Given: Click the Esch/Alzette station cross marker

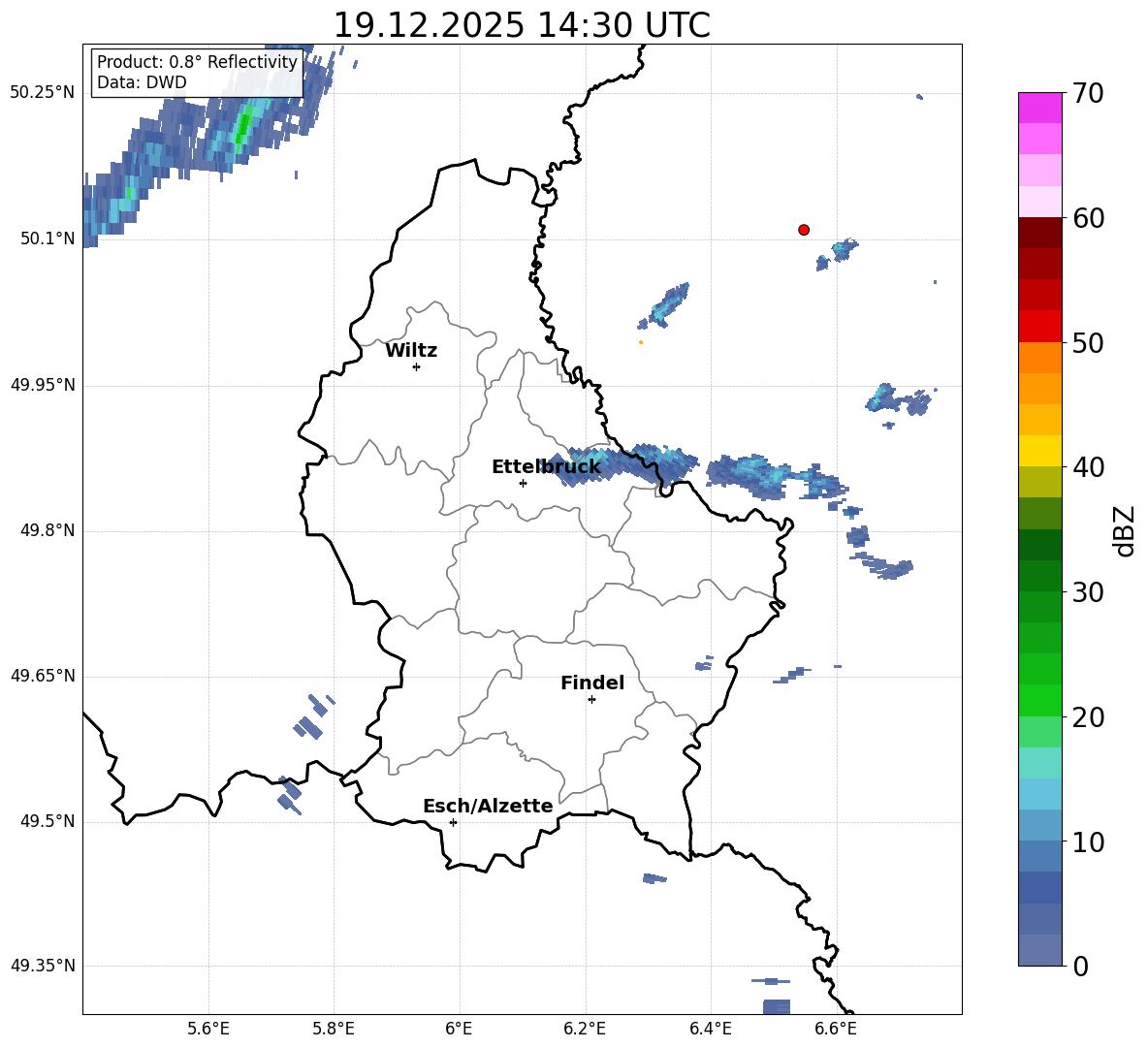Looking at the screenshot, I should pyautogui.click(x=453, y=822).
